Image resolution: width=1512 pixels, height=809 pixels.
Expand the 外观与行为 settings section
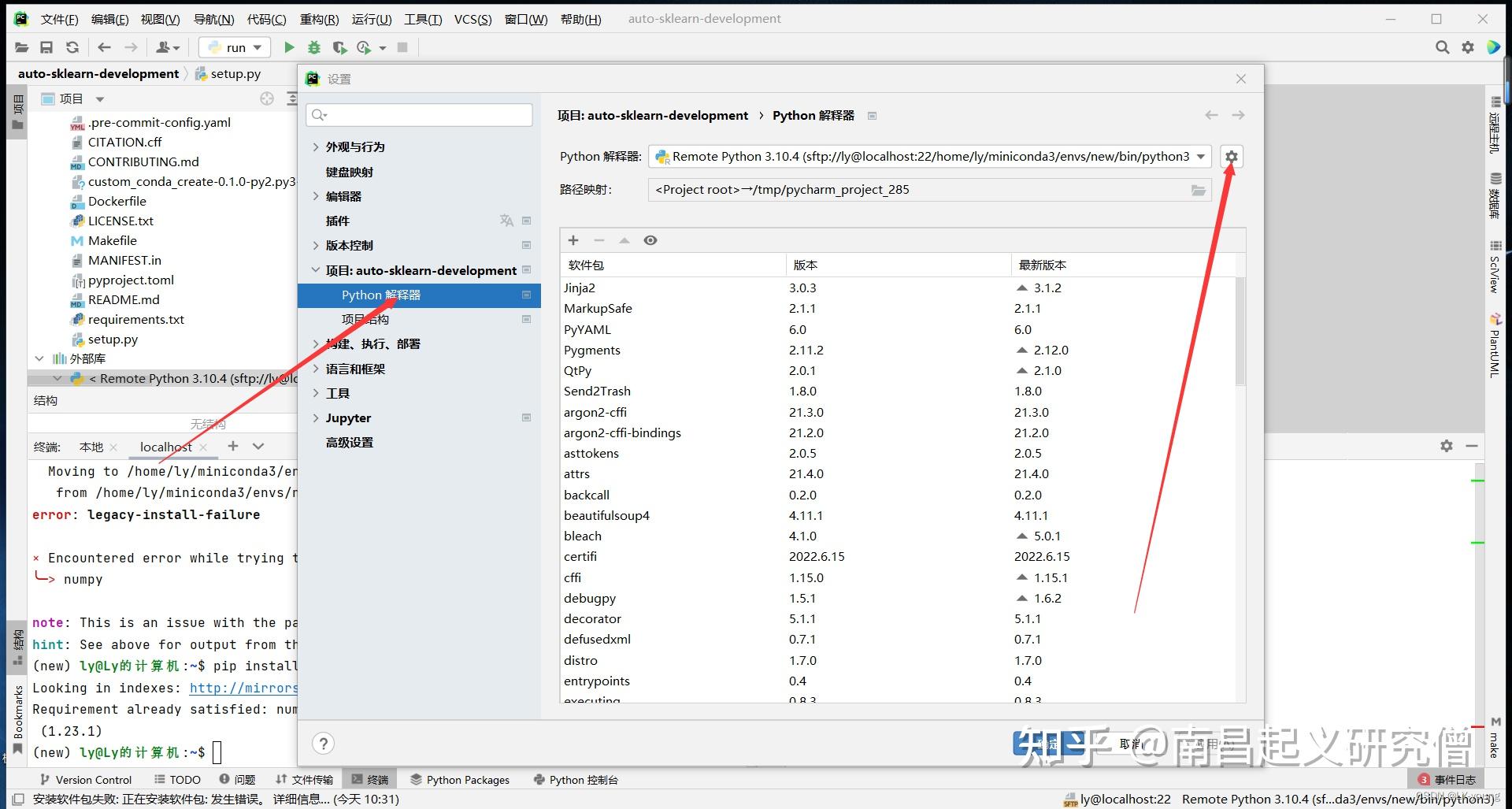tap(316, 147)
